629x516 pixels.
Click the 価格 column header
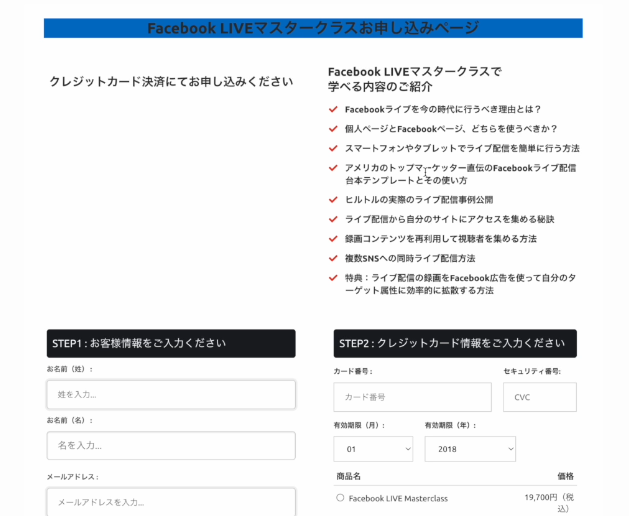coord(566,476)
